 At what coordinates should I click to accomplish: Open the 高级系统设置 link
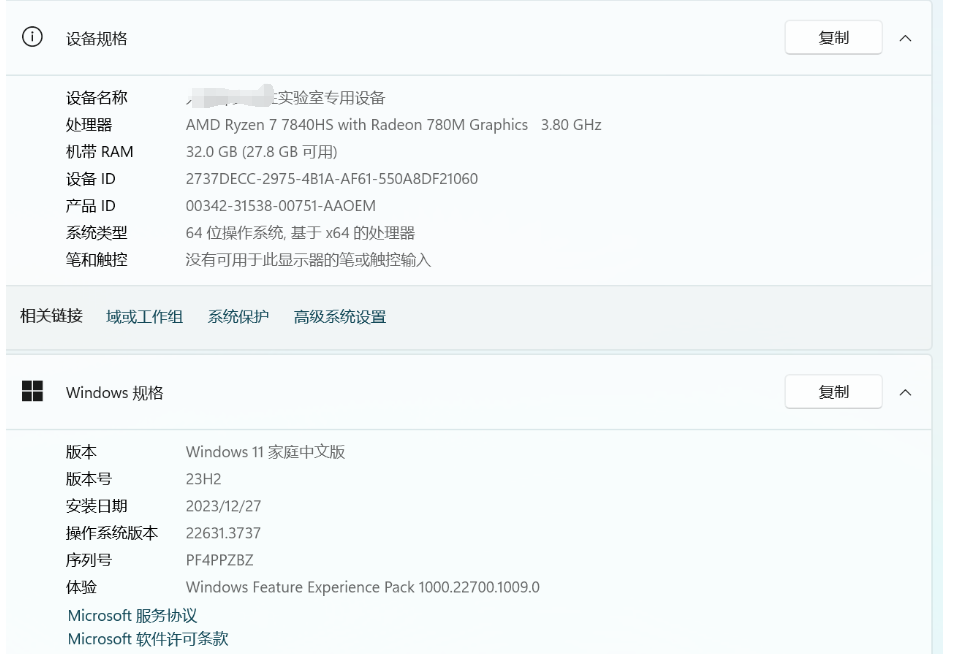point(340,317)
